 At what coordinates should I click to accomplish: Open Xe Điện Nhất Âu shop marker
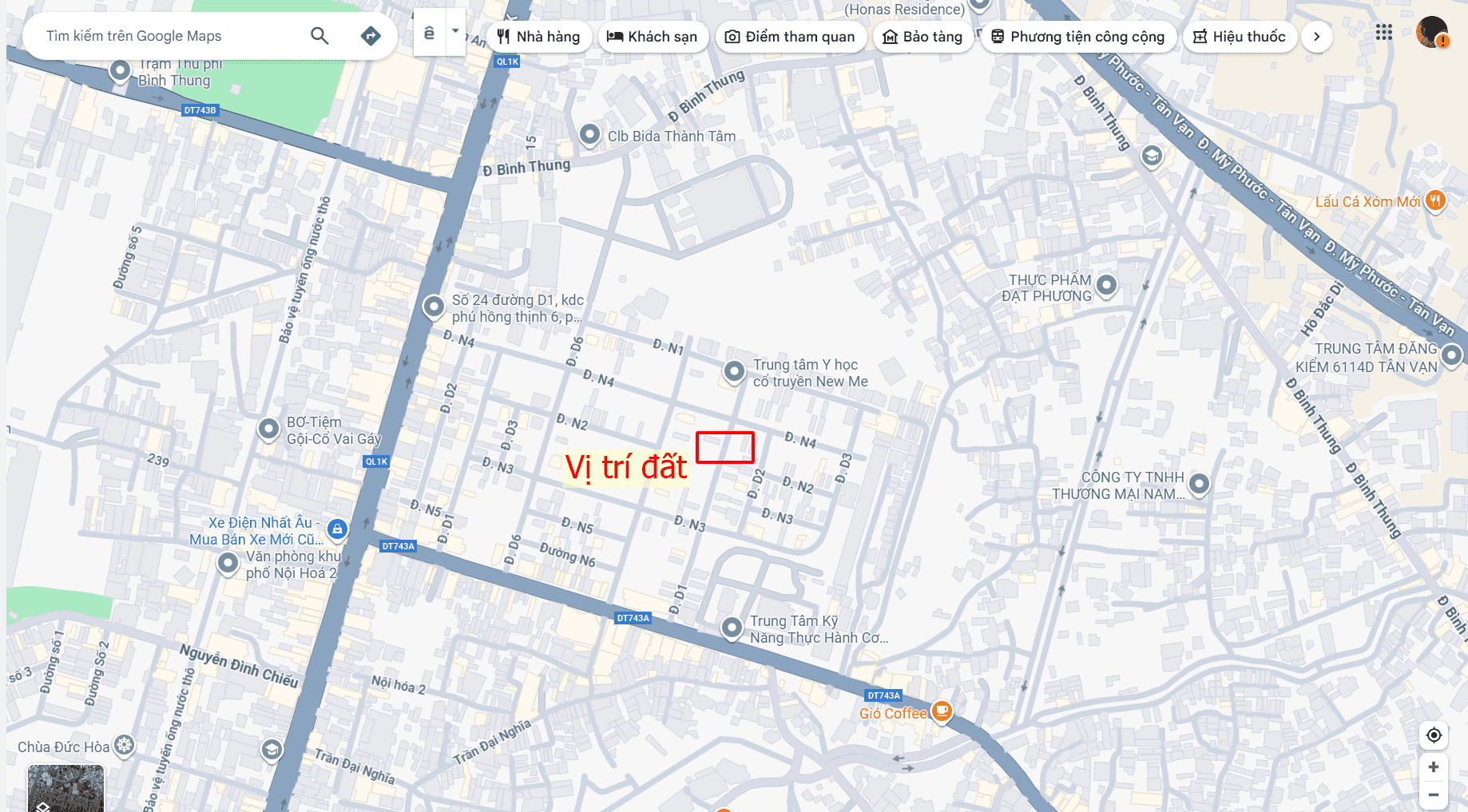338,529
